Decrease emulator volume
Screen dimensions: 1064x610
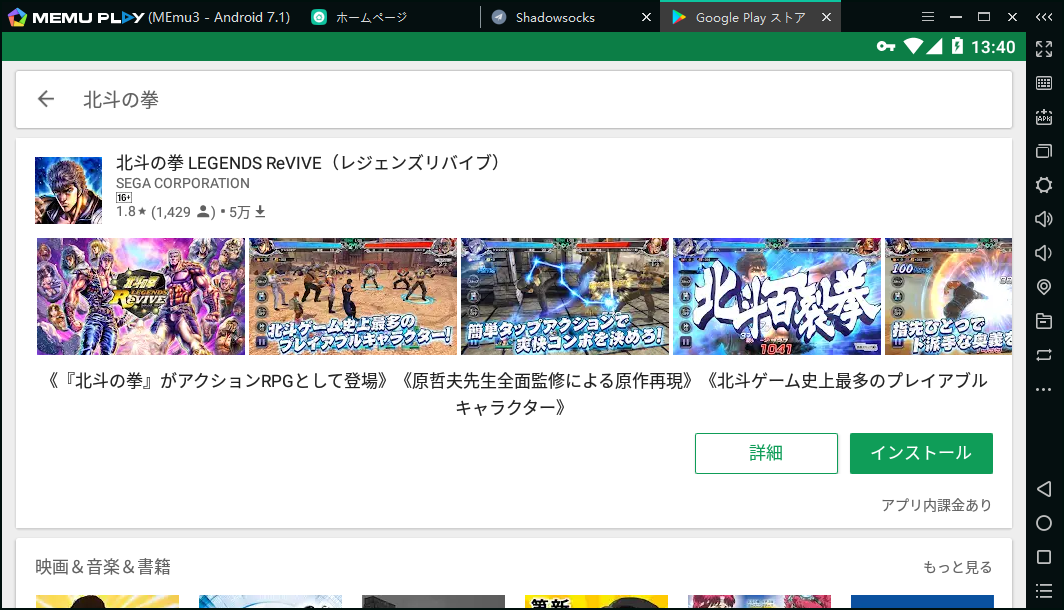1044,252
